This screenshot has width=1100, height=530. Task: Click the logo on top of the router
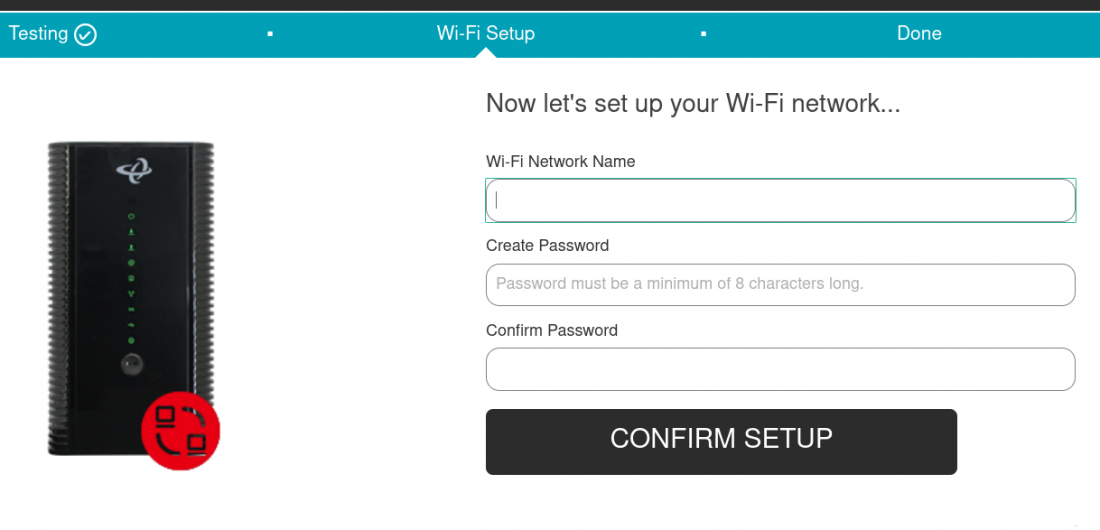(x=131, y=173)
